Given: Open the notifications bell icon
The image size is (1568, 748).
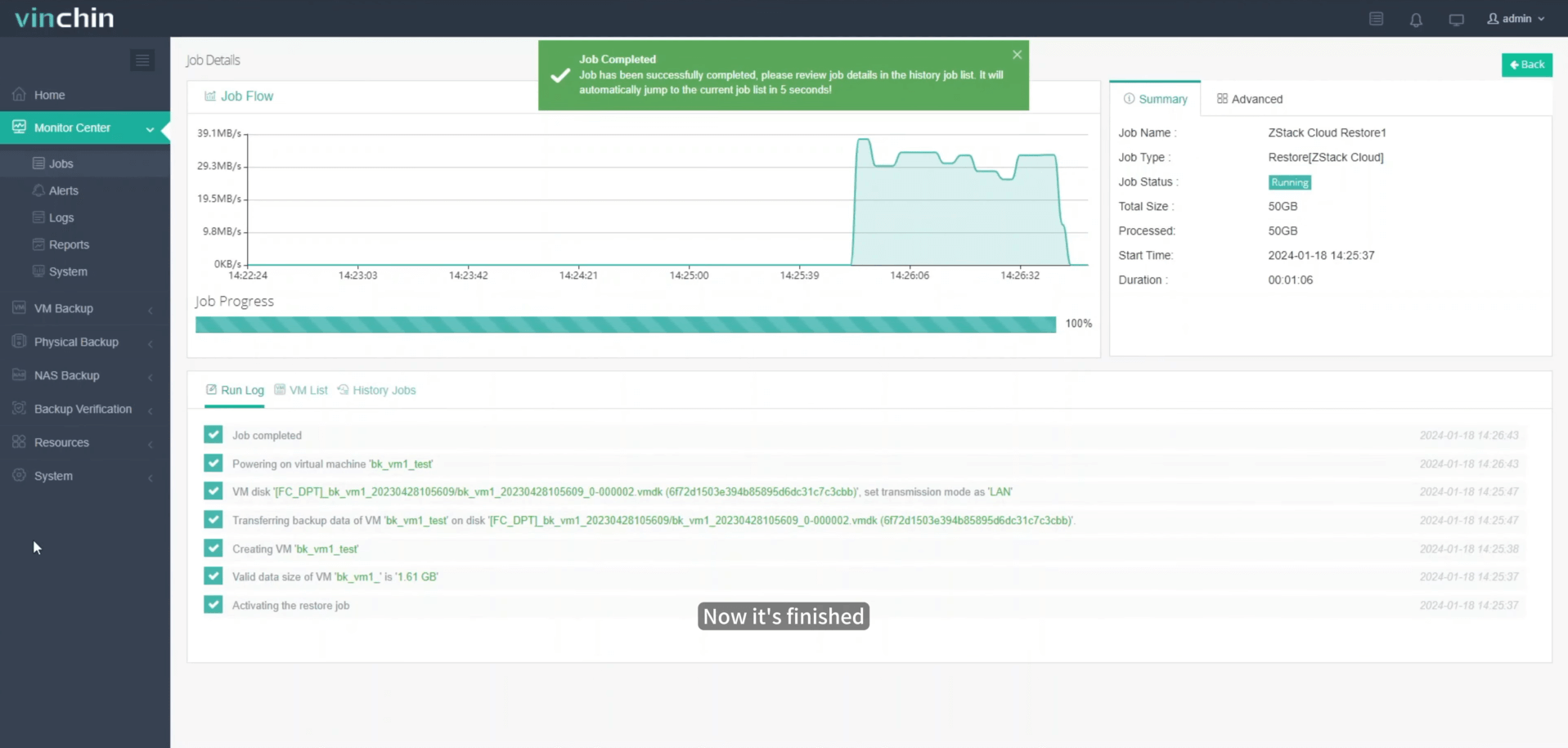Looking at the screenshot, I should pyautogui.click(x=1416, y=19).
